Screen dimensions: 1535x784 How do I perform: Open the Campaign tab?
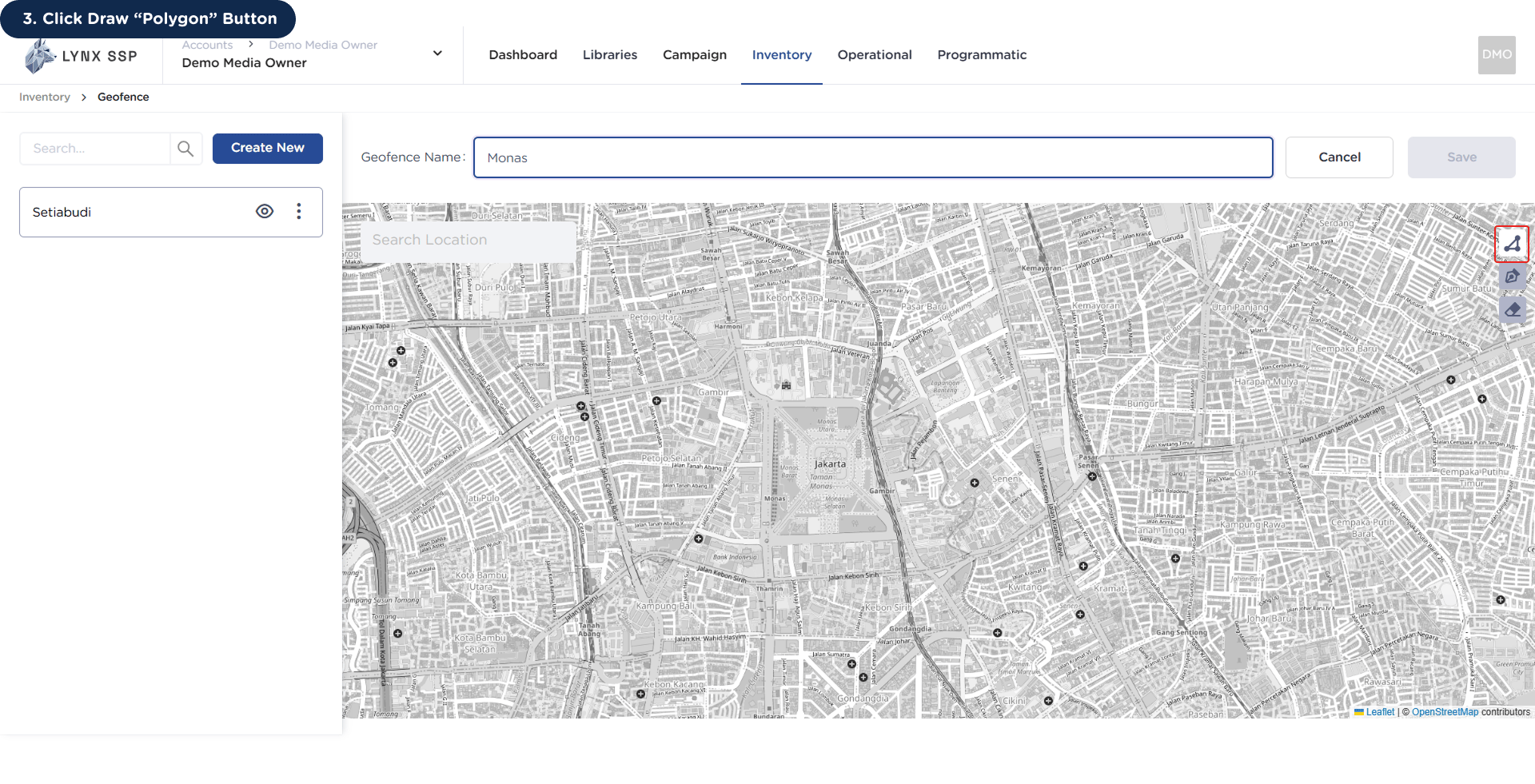pyautogui.click(x=695, y=54)
